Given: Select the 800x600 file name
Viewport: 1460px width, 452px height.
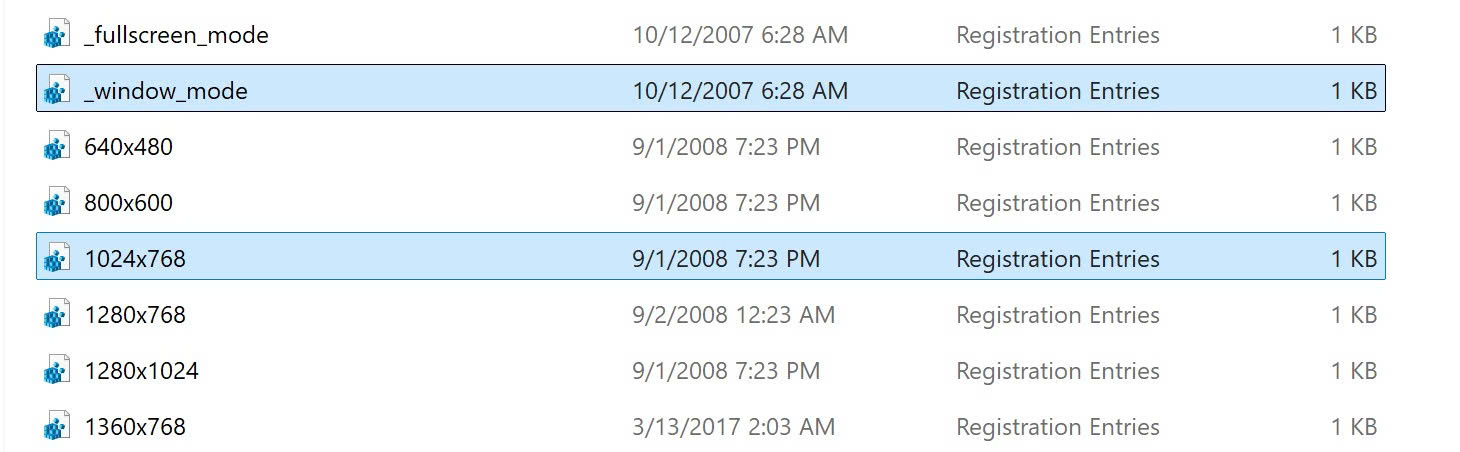Looking at the screenshot, I should point(129,203).
